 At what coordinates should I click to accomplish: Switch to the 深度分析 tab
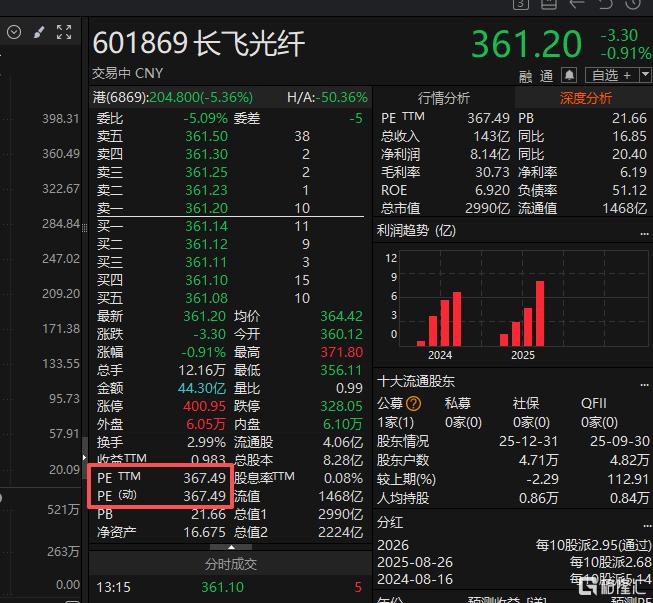point(586,98)
